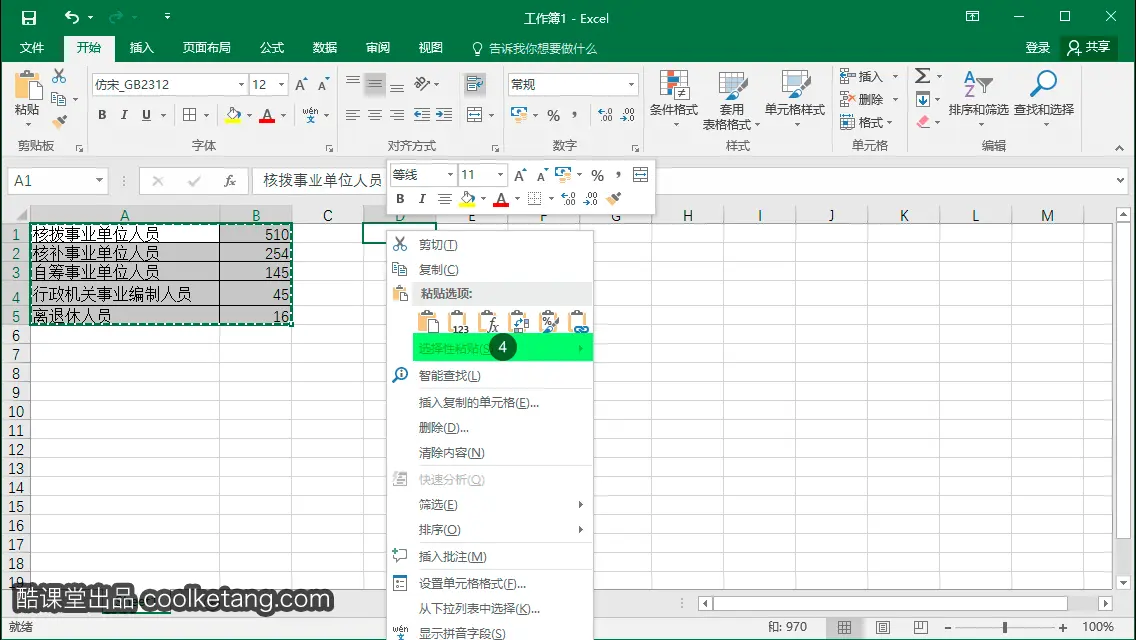Click the Format Painter brush in ribbon
Screen dimensions: 1136x640
(59, 121)
